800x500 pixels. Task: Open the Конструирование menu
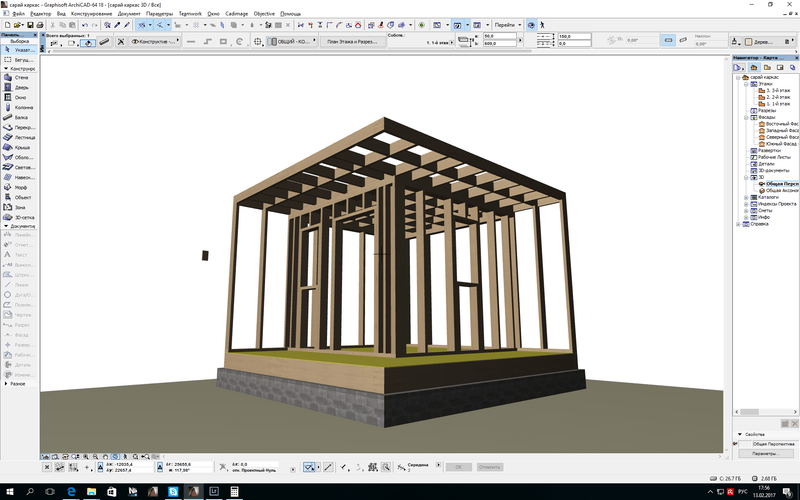click(93, 14)
